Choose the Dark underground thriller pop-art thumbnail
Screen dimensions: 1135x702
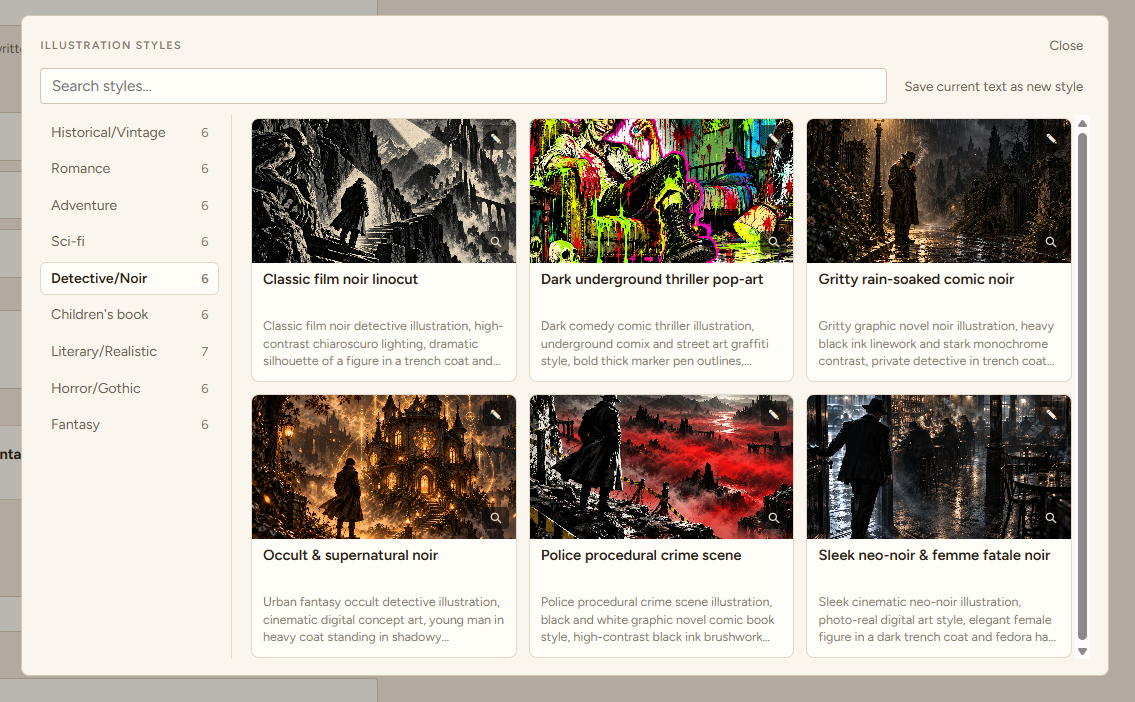click(662, 191)
